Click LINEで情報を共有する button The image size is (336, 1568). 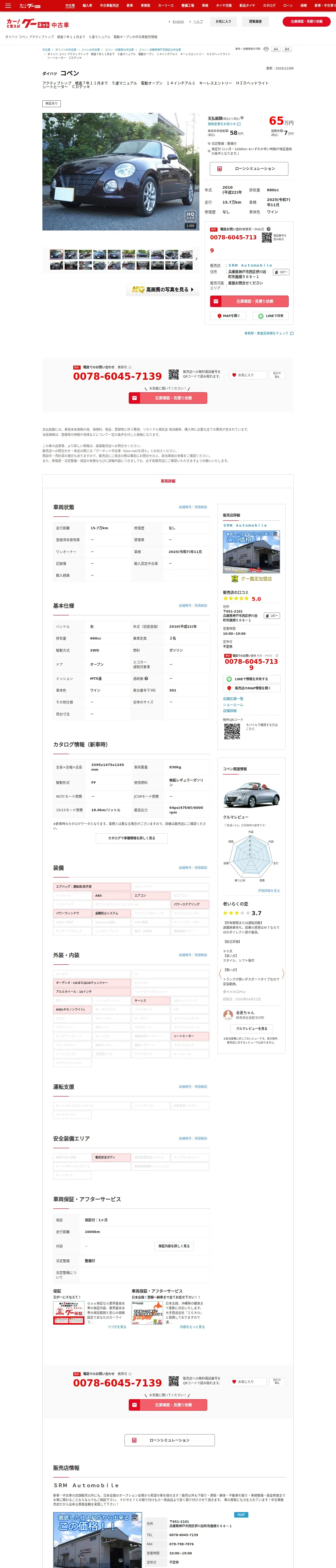251,679
